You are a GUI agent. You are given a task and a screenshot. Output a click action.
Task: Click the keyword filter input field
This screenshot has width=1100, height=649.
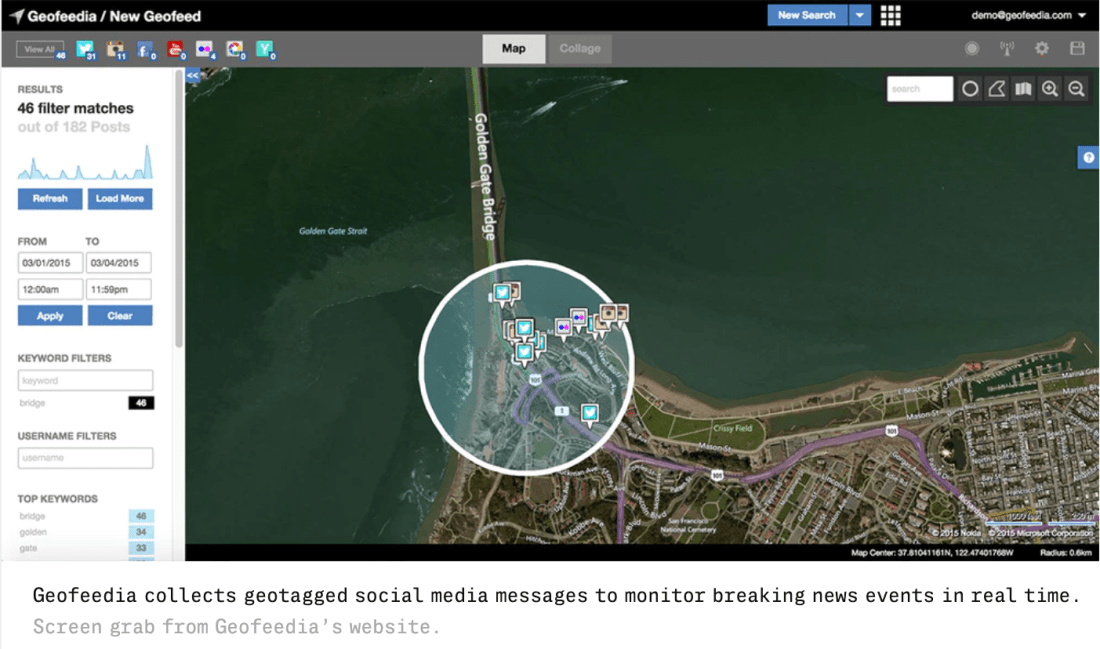(85, 380)
